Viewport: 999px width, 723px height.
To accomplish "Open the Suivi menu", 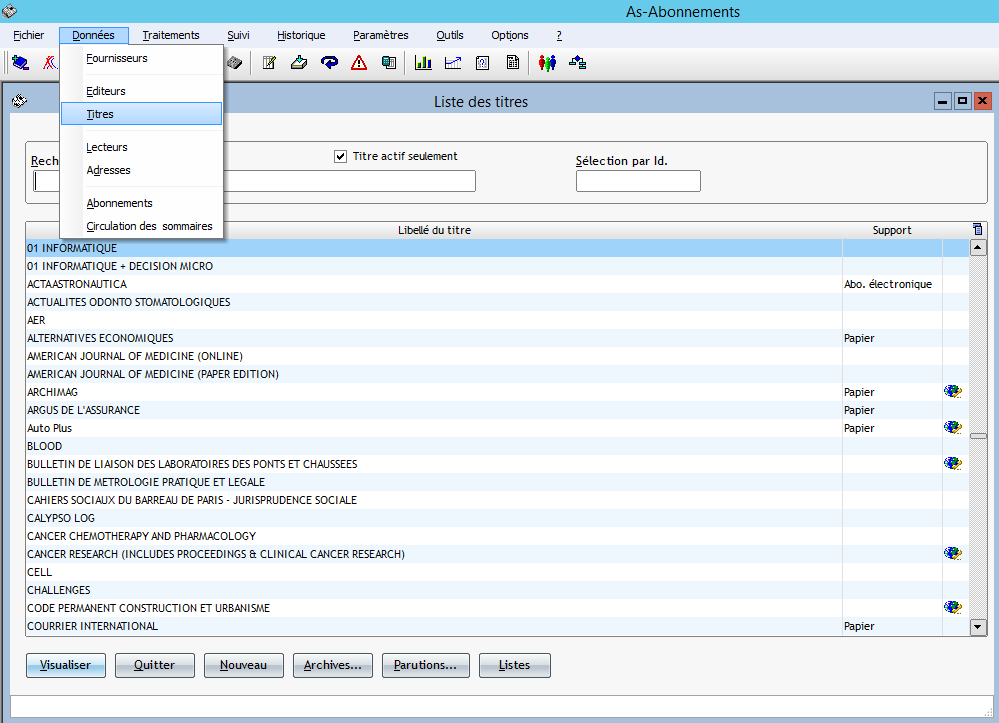I will click(238, 35).
